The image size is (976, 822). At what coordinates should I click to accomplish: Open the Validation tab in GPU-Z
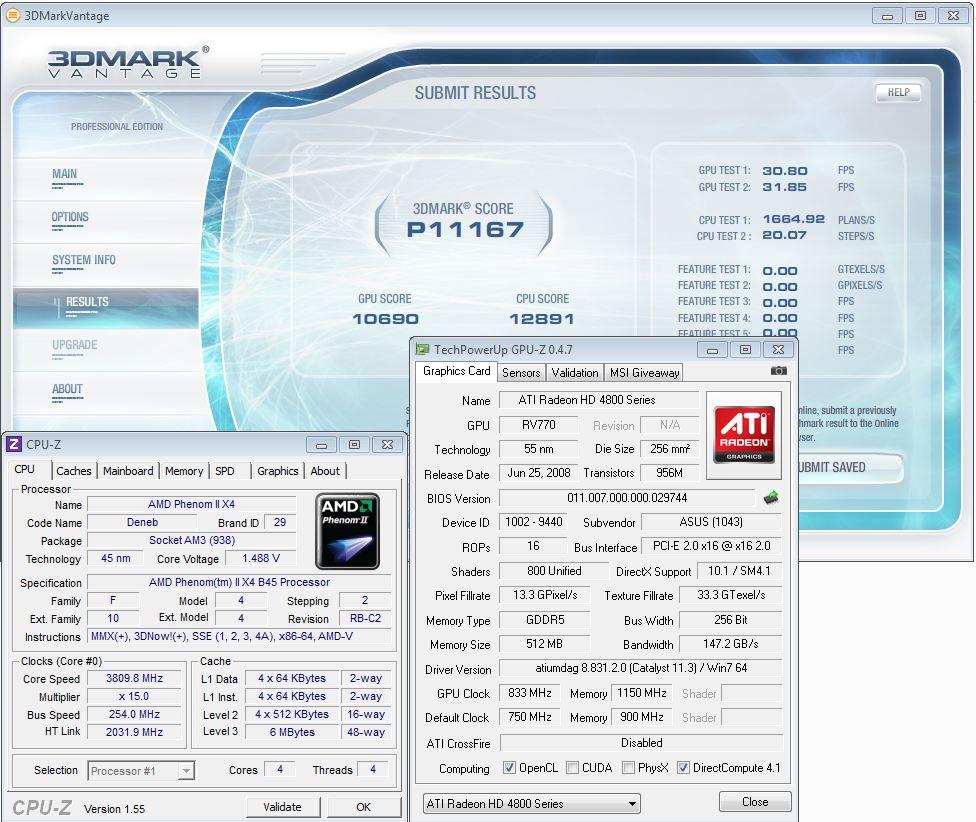point(575,373)
